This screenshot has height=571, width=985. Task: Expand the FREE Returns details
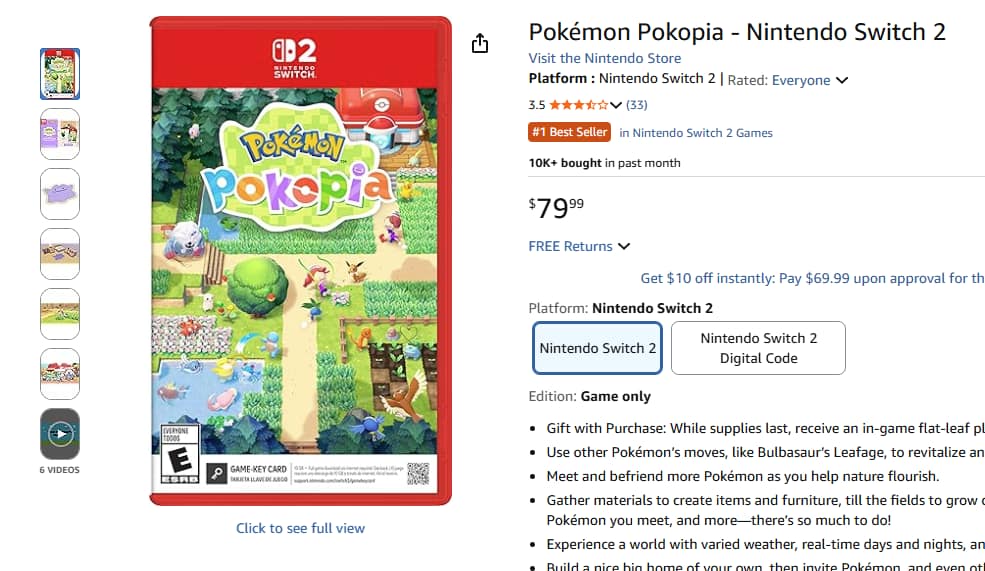point(580,246)
